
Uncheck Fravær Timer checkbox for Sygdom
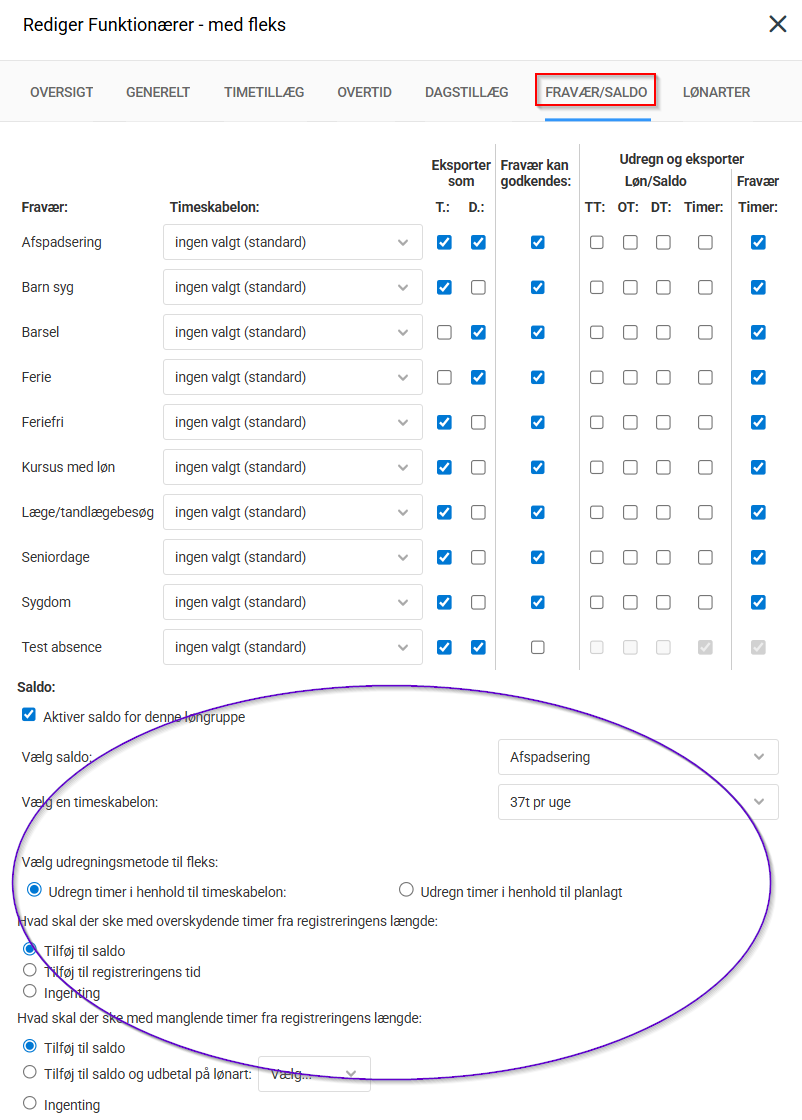tap(758, 602)
